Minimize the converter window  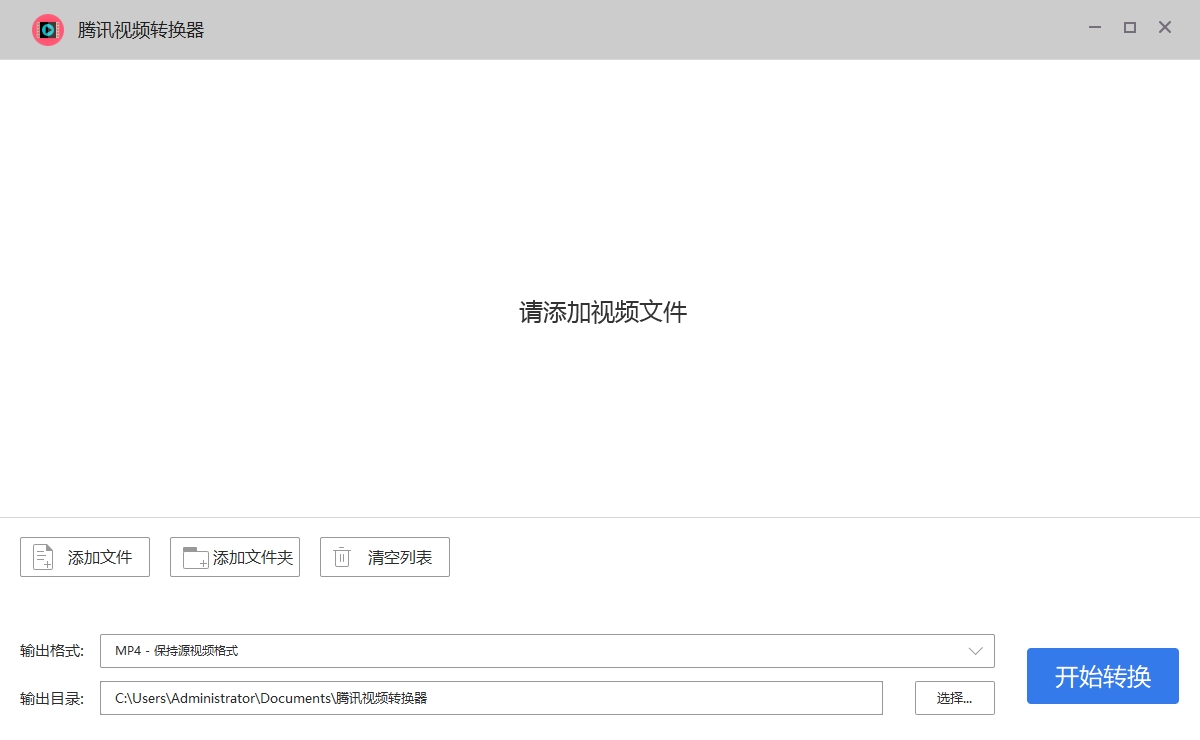(1095, 28)
